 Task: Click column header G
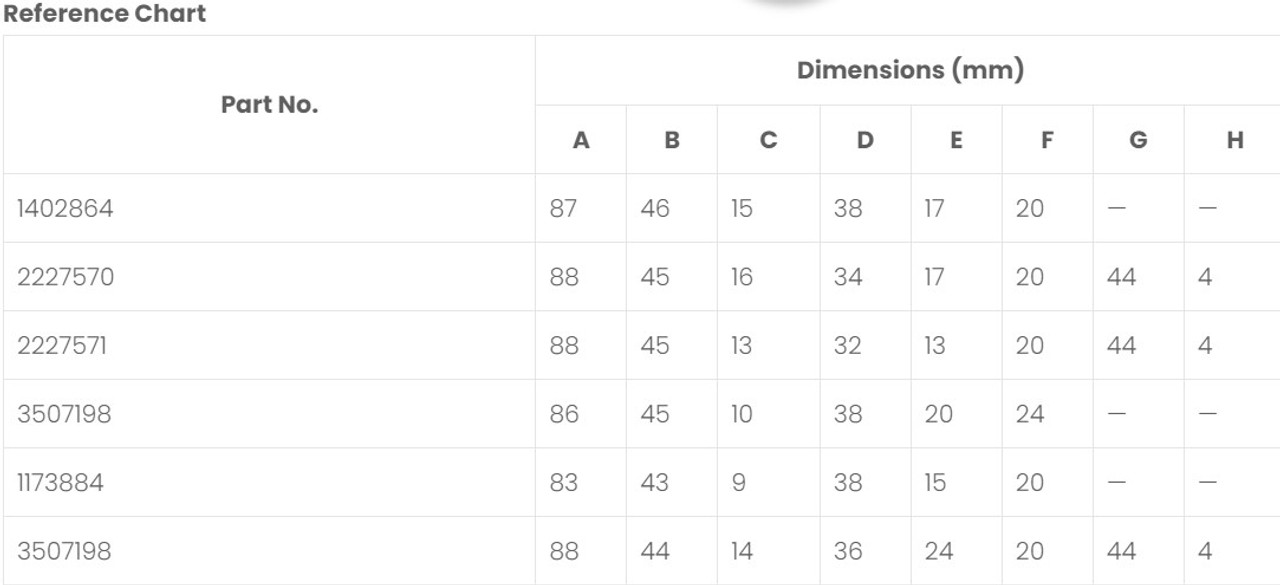(1138, 141)
